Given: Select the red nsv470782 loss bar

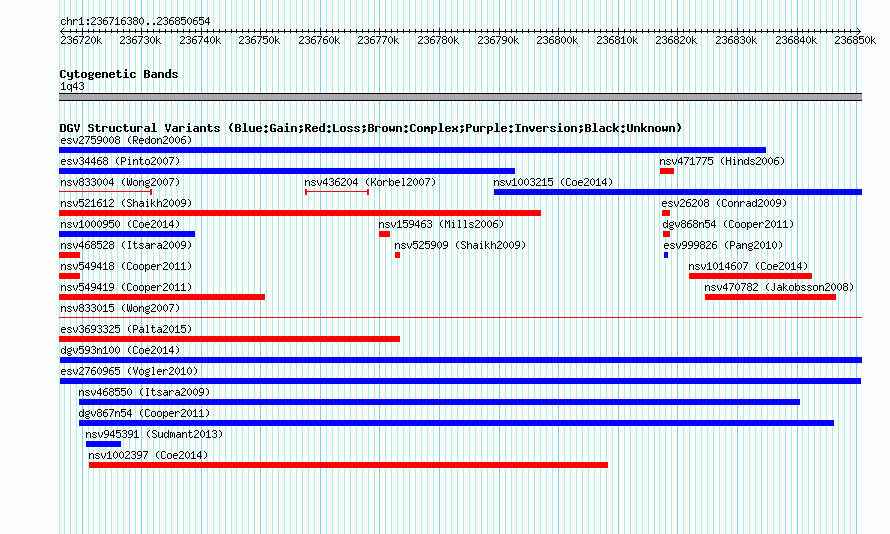Looking at the screenshot, I should click(x=770, y=297).
